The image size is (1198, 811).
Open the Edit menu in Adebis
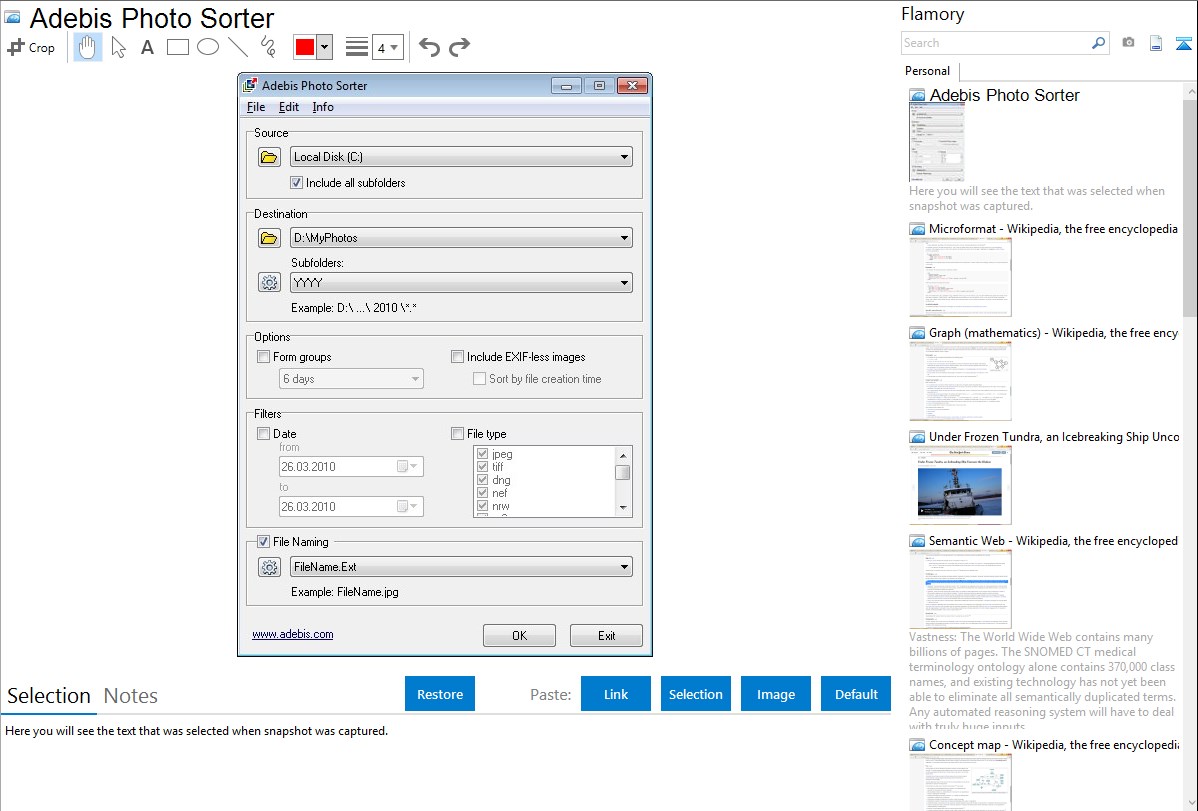[x=289, y=107]
